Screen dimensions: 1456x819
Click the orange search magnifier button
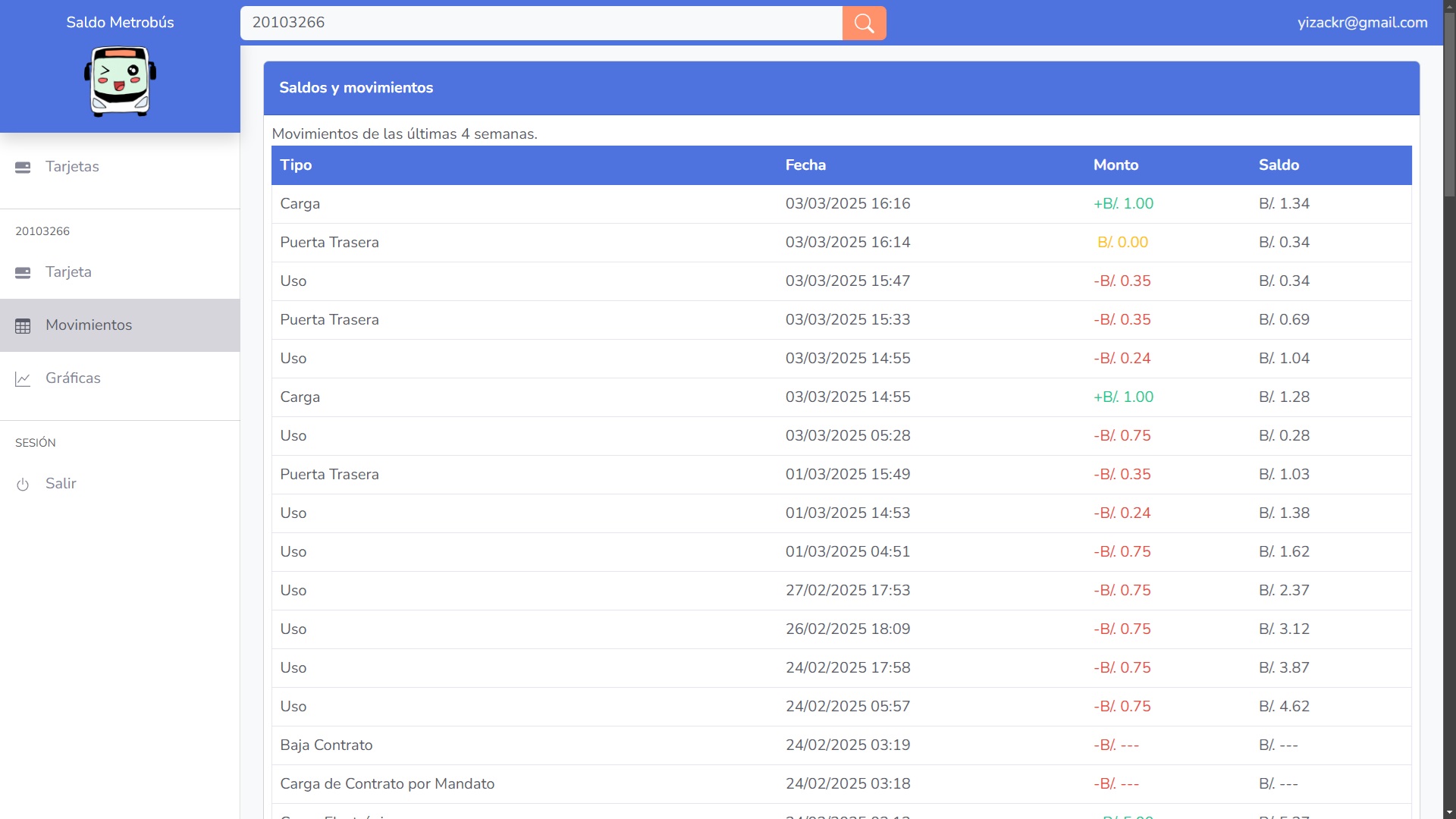[864, 23]
